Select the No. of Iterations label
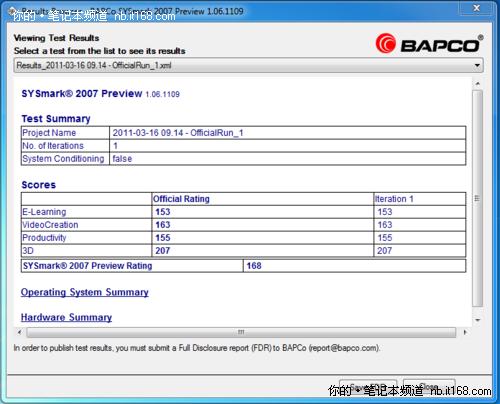500x404 pixels. (x=53, y=146)
